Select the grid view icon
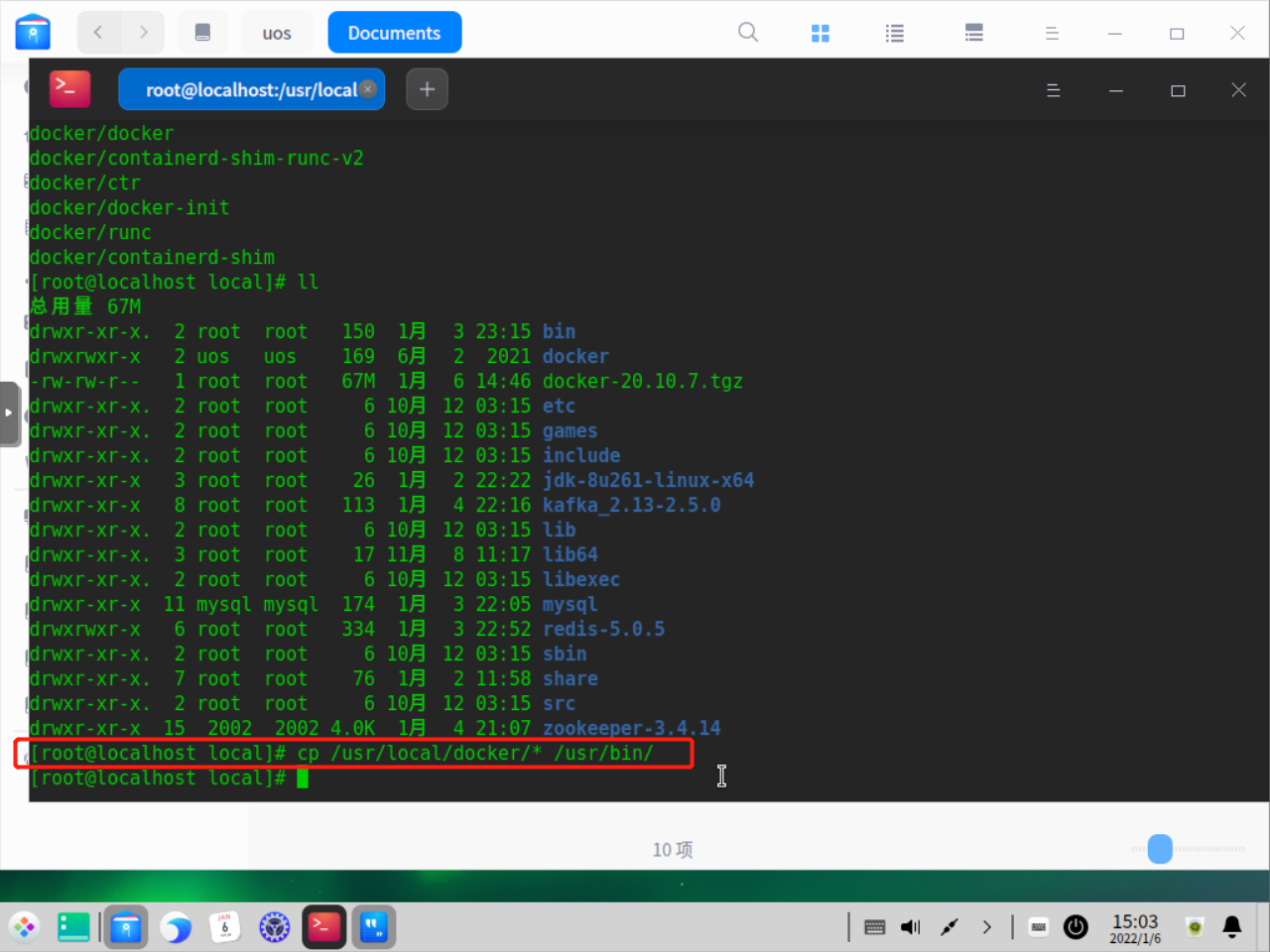 [x=820, y=32]
